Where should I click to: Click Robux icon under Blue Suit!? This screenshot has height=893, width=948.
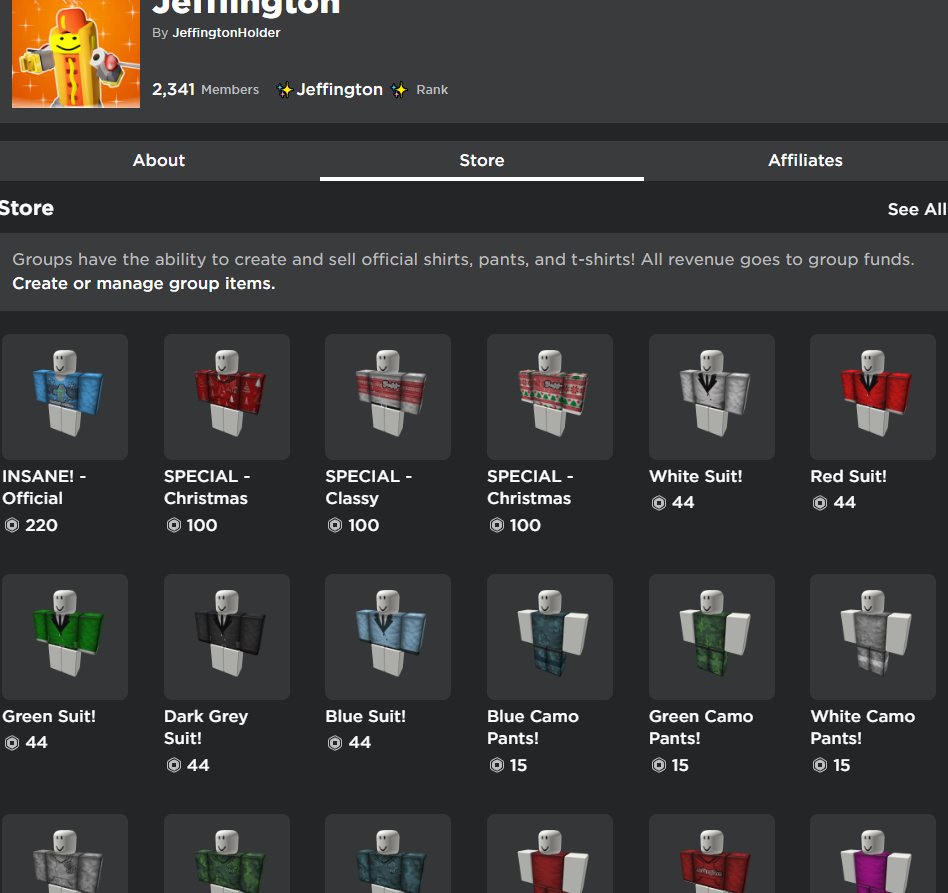(335, 743)
